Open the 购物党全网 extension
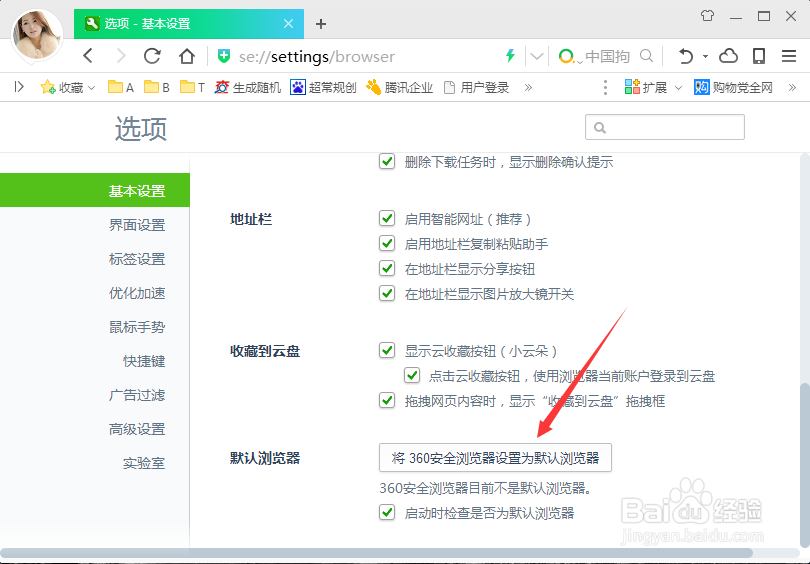 click(734, 87)
